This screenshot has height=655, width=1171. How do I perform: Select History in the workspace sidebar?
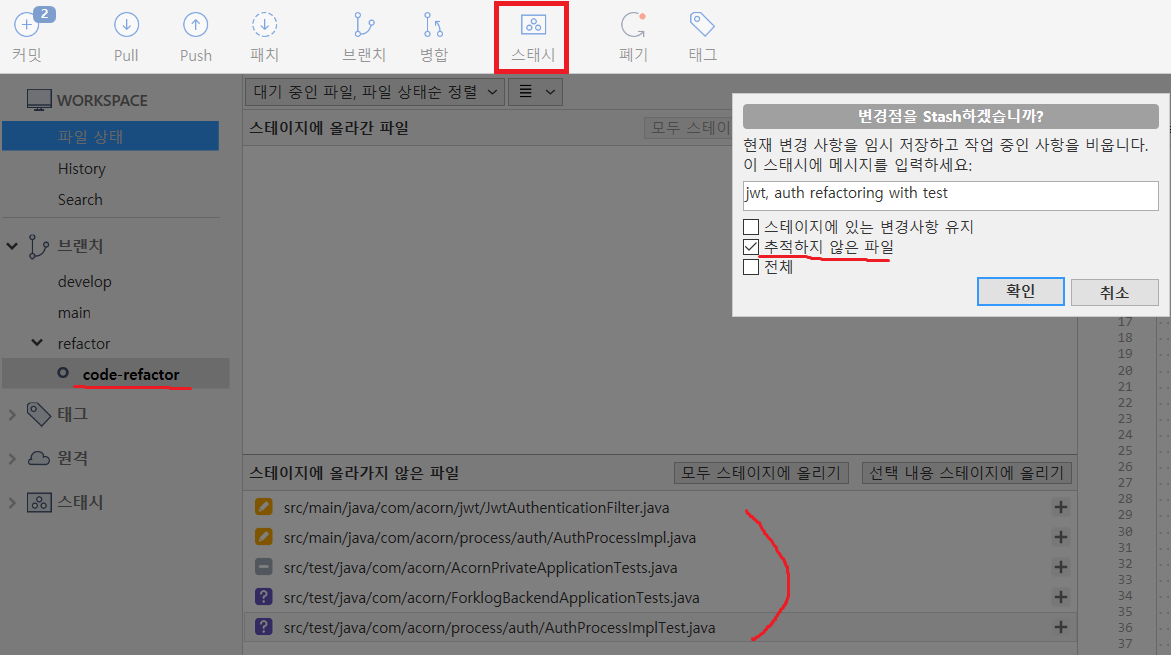81,169
